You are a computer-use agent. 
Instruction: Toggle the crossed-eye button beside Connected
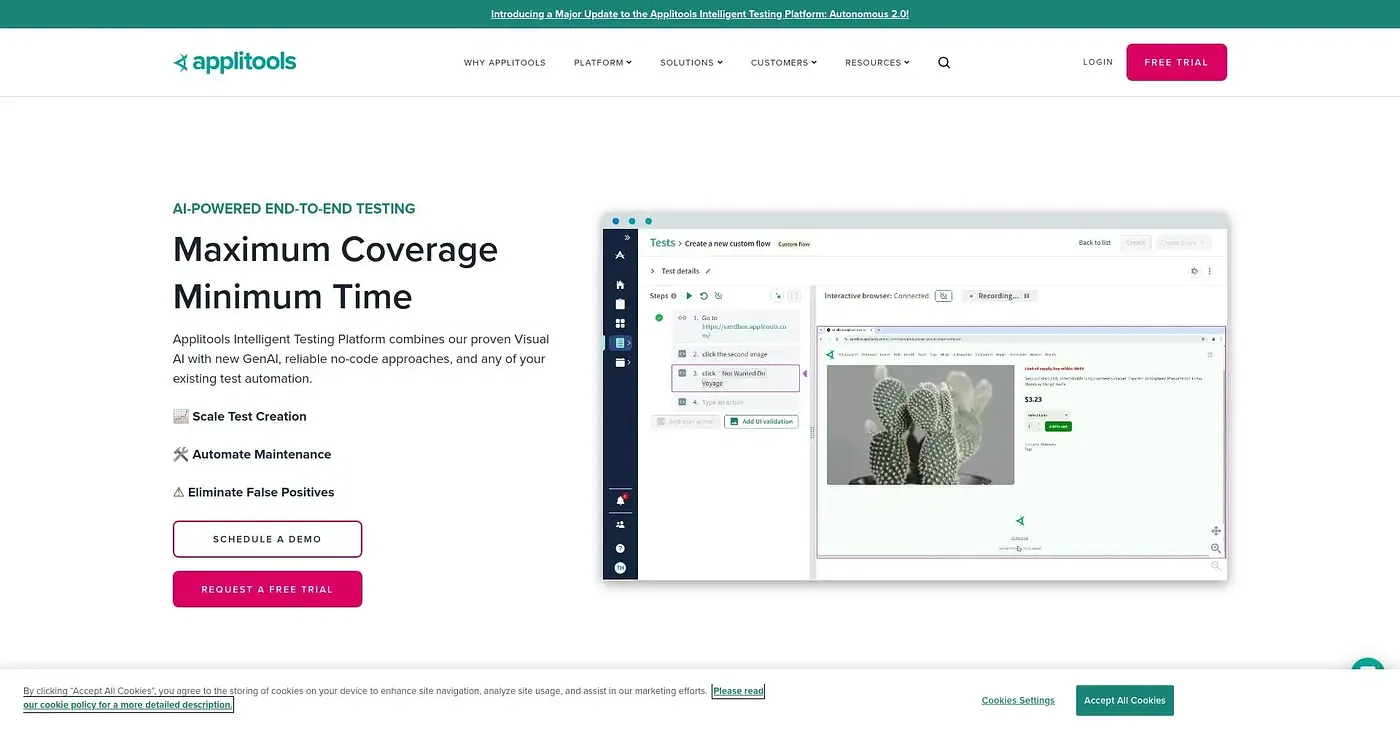pyautogui.click(x=944, y=296)
